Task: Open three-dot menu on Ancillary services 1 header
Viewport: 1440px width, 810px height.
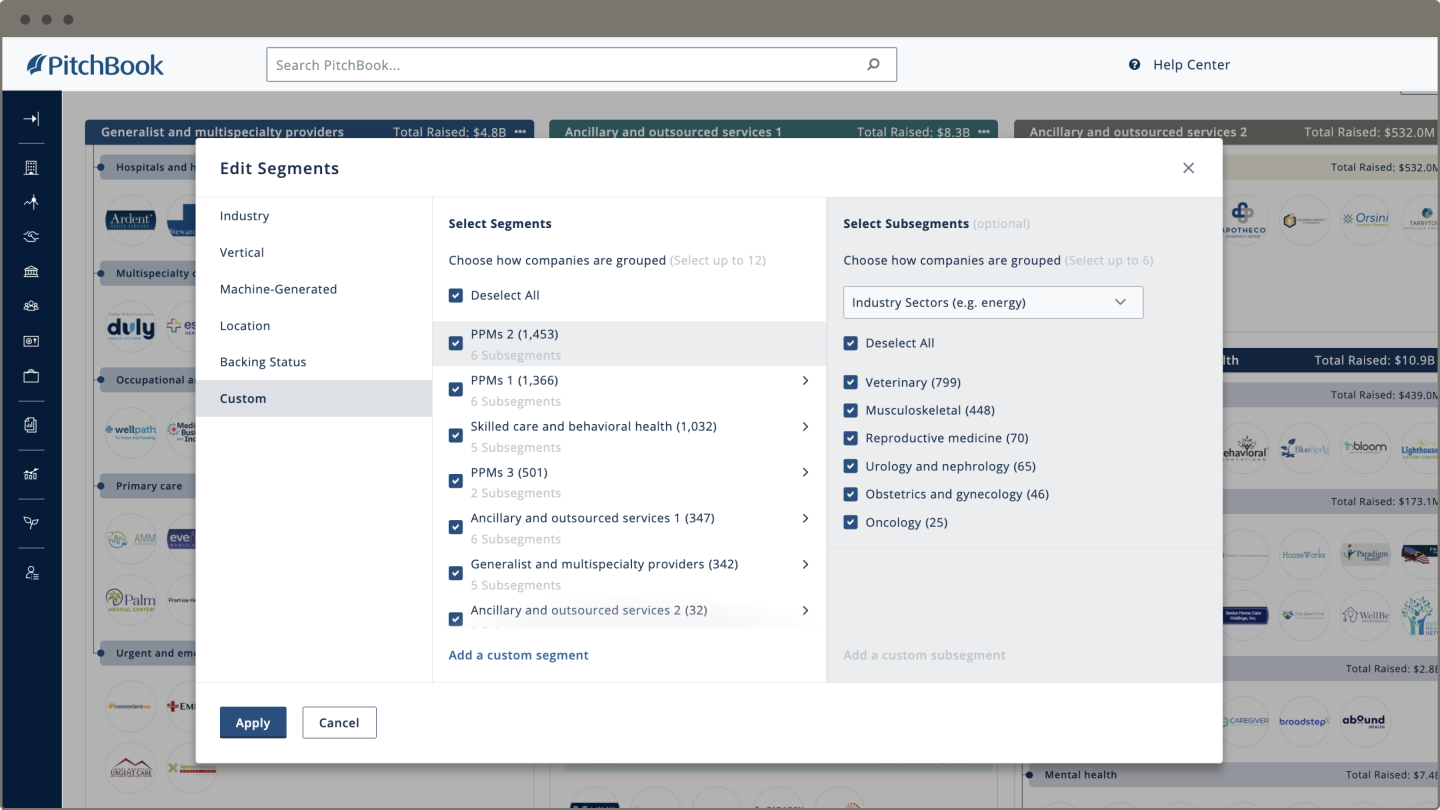Action: (984, 132)
